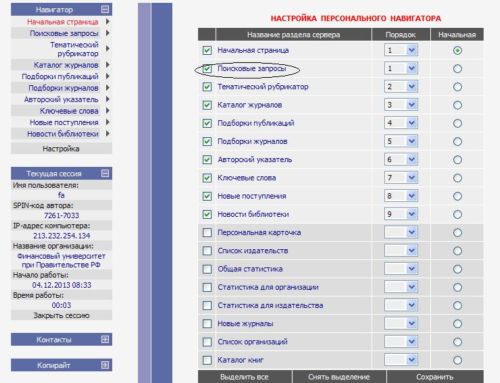Click arrow beside Тематический рубрикатор in navigator
This screenshot has width=500, height=383.
tap(107, 49)
